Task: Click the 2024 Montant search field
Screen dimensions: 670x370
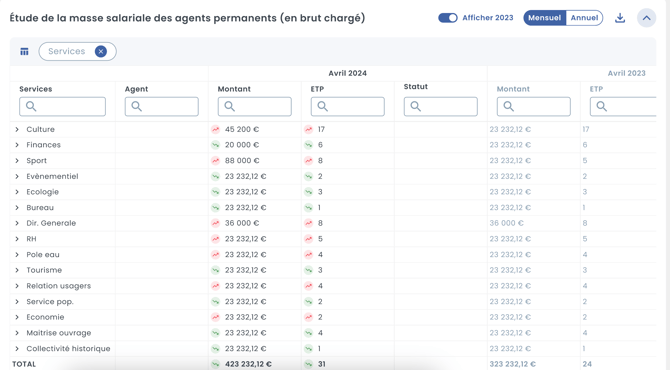Action: (255, 106)
